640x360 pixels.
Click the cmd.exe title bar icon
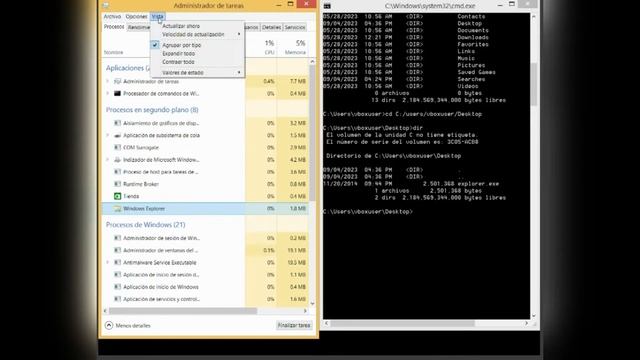pos(327,6)
